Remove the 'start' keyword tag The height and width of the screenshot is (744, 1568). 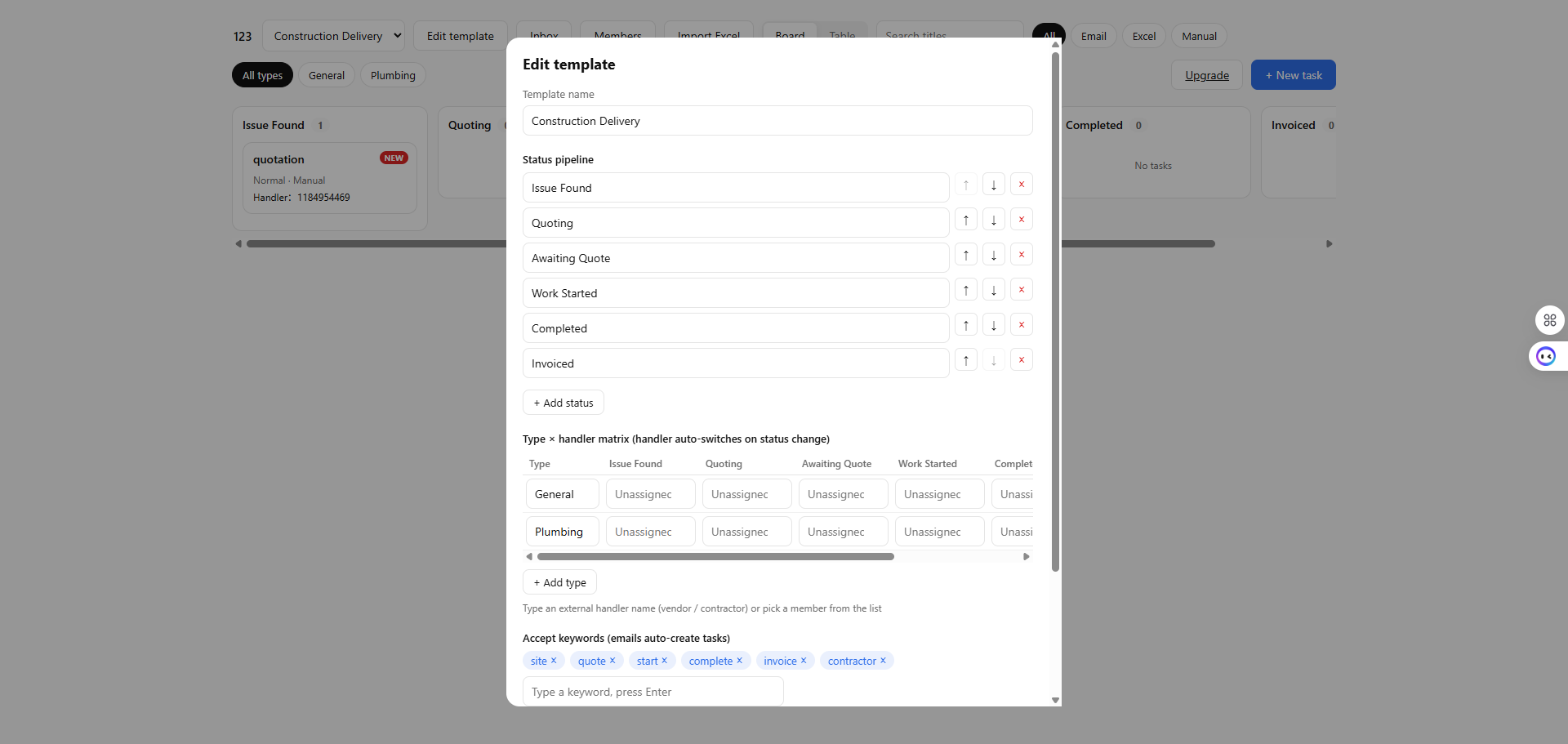tap(664, 661)
